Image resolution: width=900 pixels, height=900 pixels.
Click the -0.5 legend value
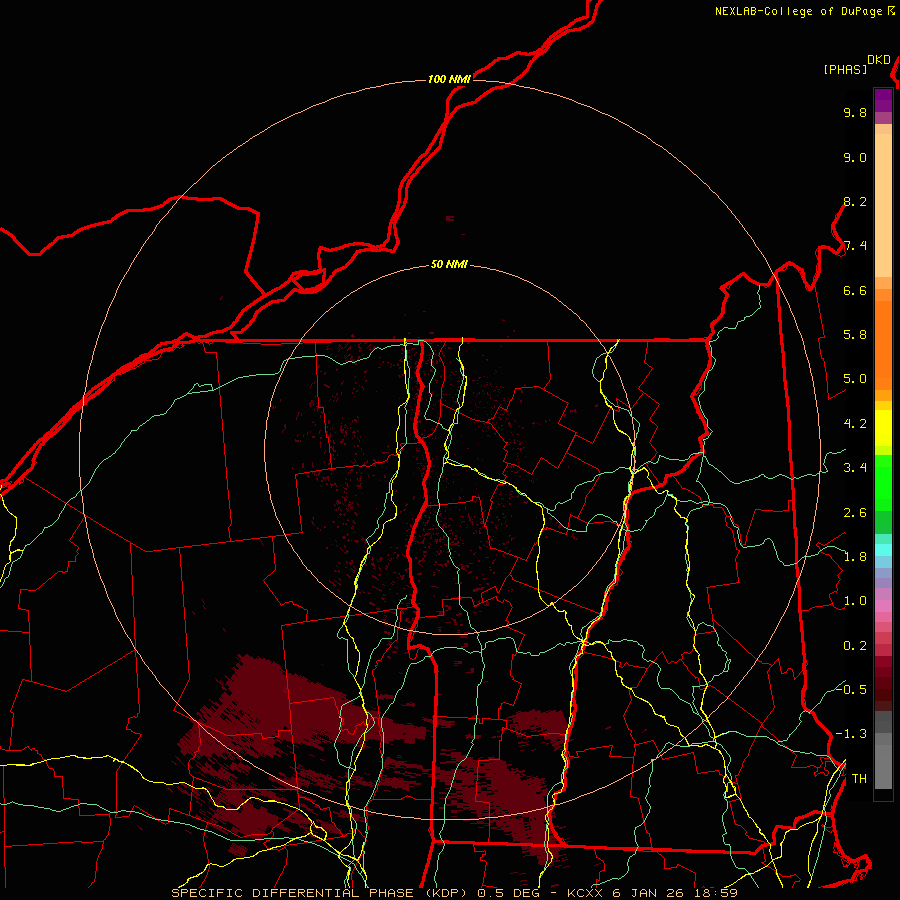851,689
